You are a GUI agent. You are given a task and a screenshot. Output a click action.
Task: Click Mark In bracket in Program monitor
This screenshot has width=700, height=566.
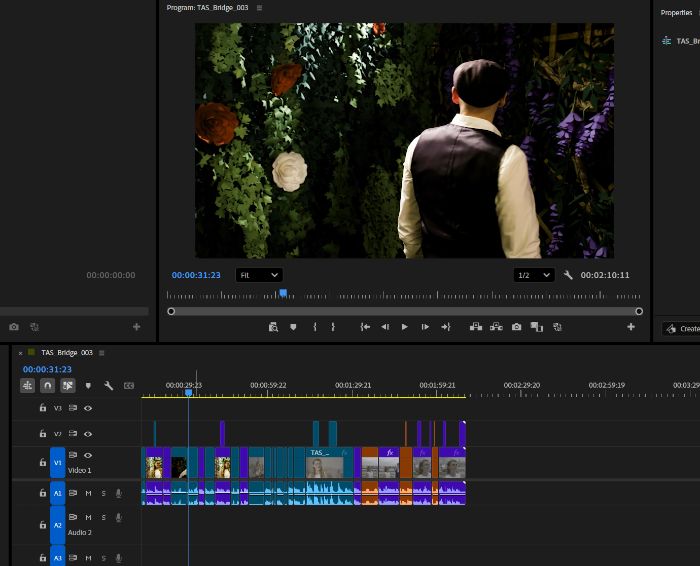pyautogui.click(x=315, y=327)
